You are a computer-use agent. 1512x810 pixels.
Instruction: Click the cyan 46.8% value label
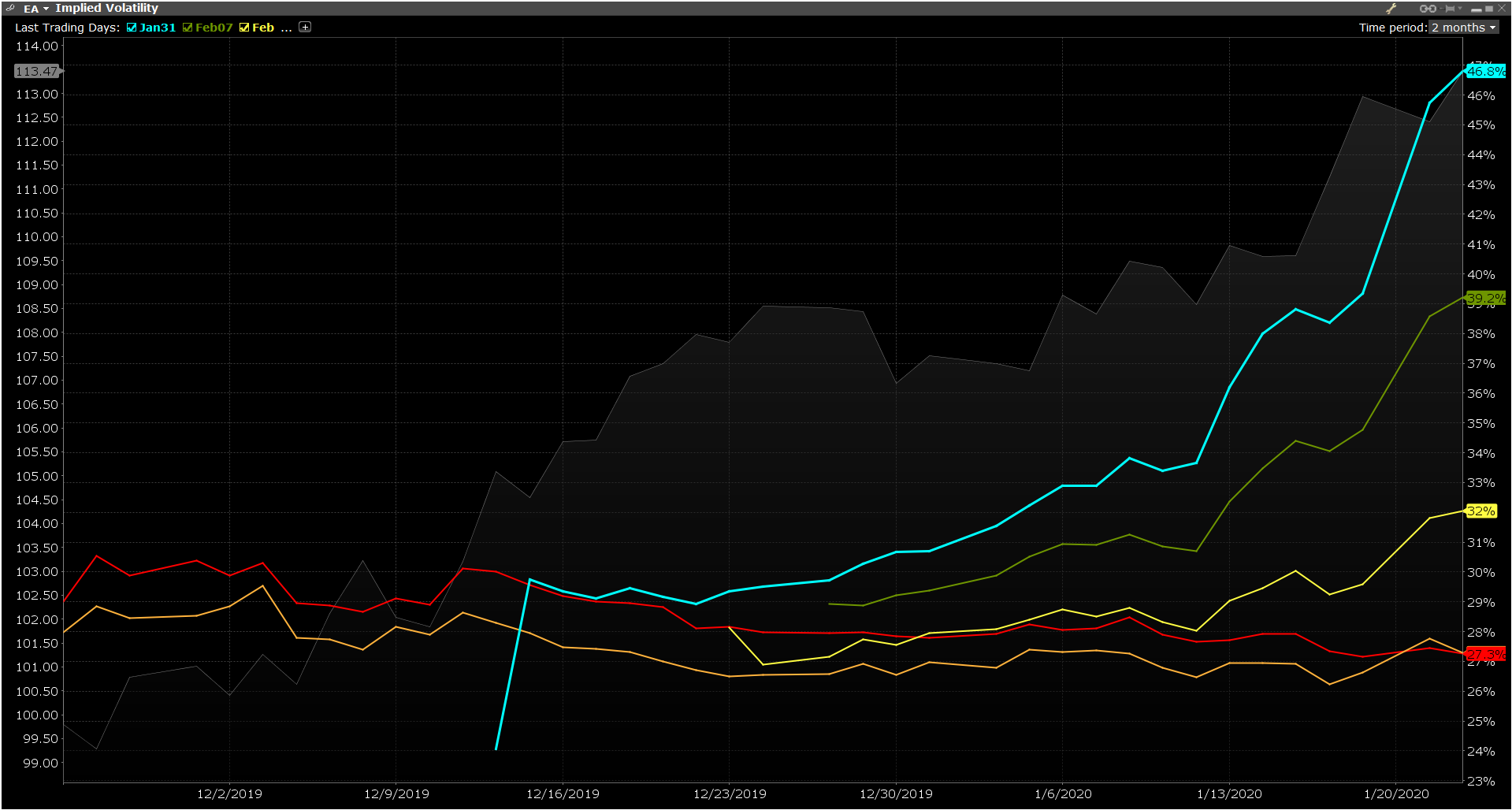point(1485,72)
